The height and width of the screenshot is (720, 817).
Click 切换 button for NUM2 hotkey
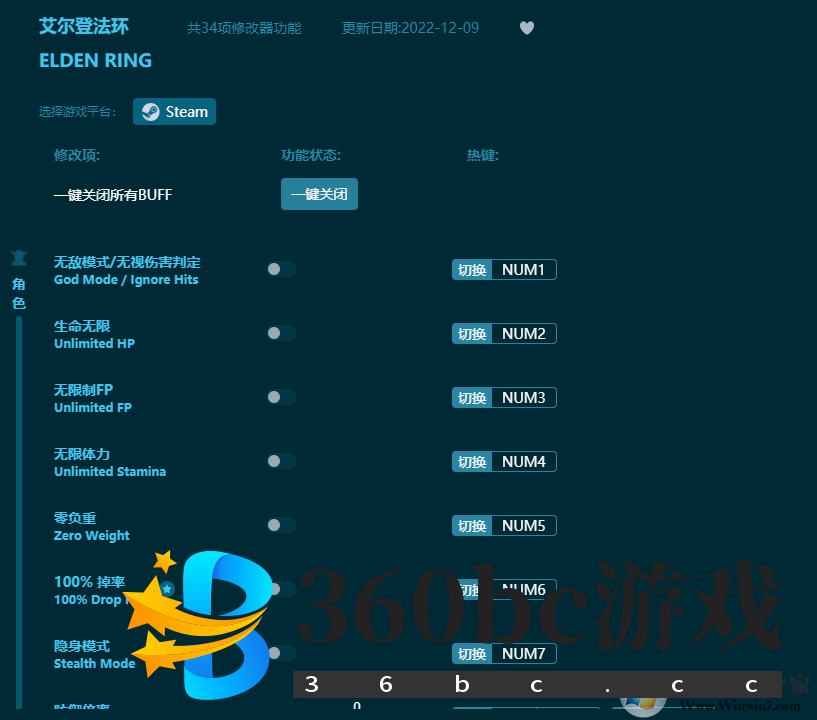click(x=472, y=334)
